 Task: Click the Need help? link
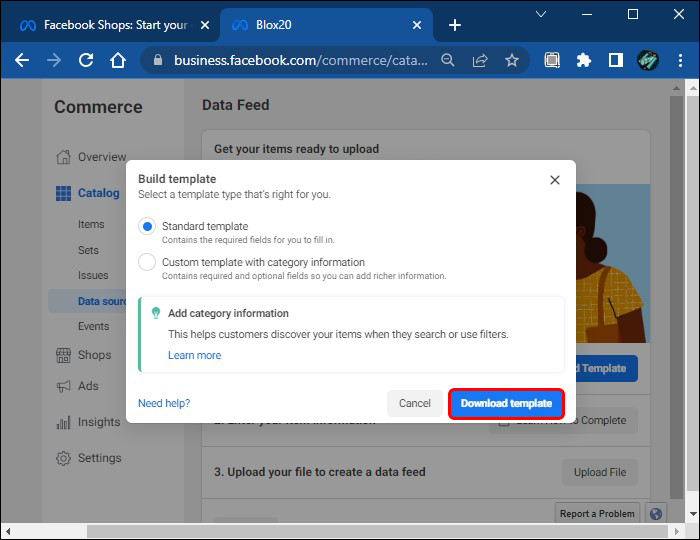[164, 403]
